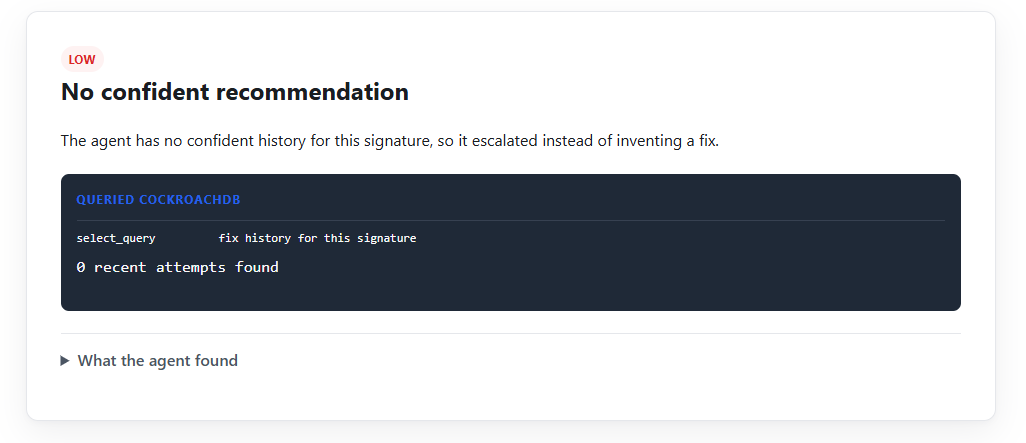
Task: Click the number 0 in the attempts result
Action: click(80, 267)
